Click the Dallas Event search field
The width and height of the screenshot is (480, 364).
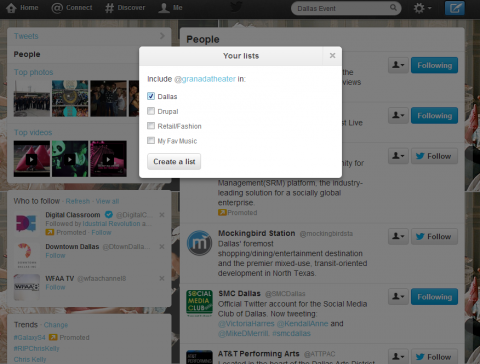click(x=343, y=8)
